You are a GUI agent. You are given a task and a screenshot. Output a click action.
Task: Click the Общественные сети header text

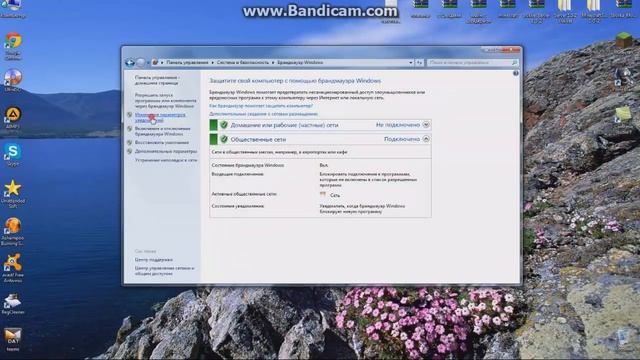point(258,140)
